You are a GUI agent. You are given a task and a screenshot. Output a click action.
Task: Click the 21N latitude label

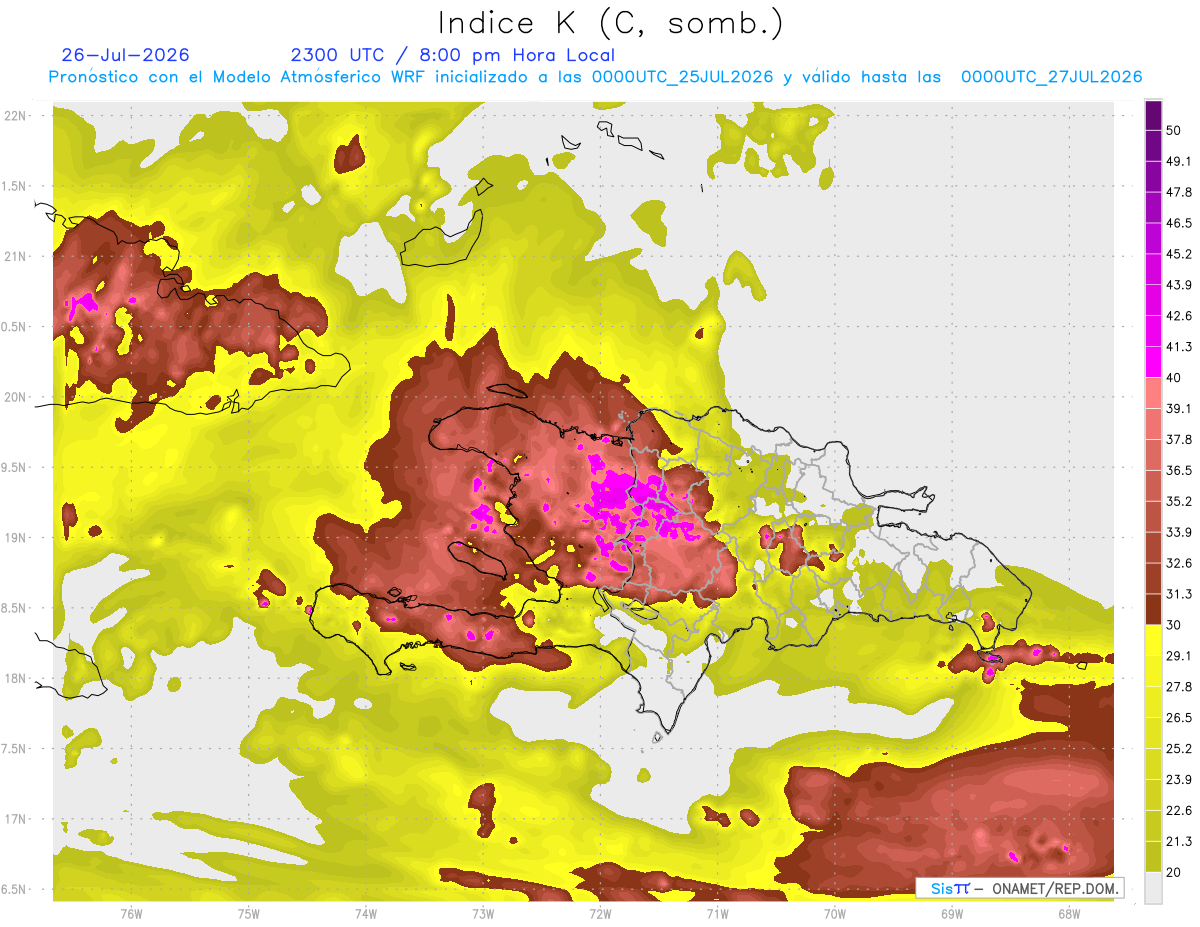[15, 256]
